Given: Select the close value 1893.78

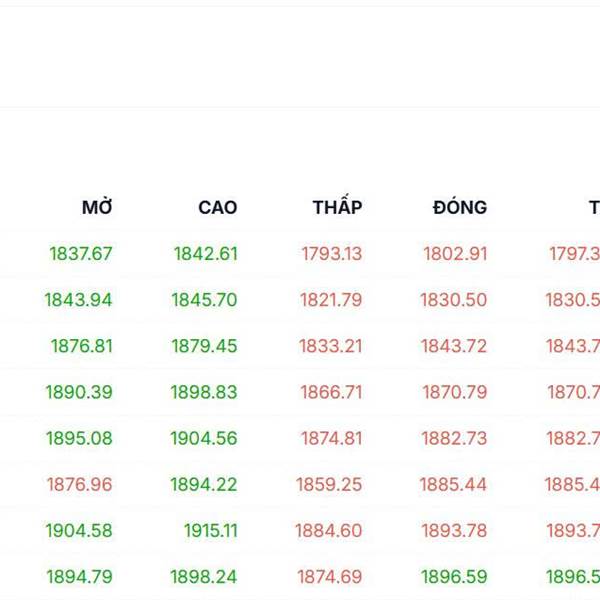Looking at the screenshot, I should (454, 531).
